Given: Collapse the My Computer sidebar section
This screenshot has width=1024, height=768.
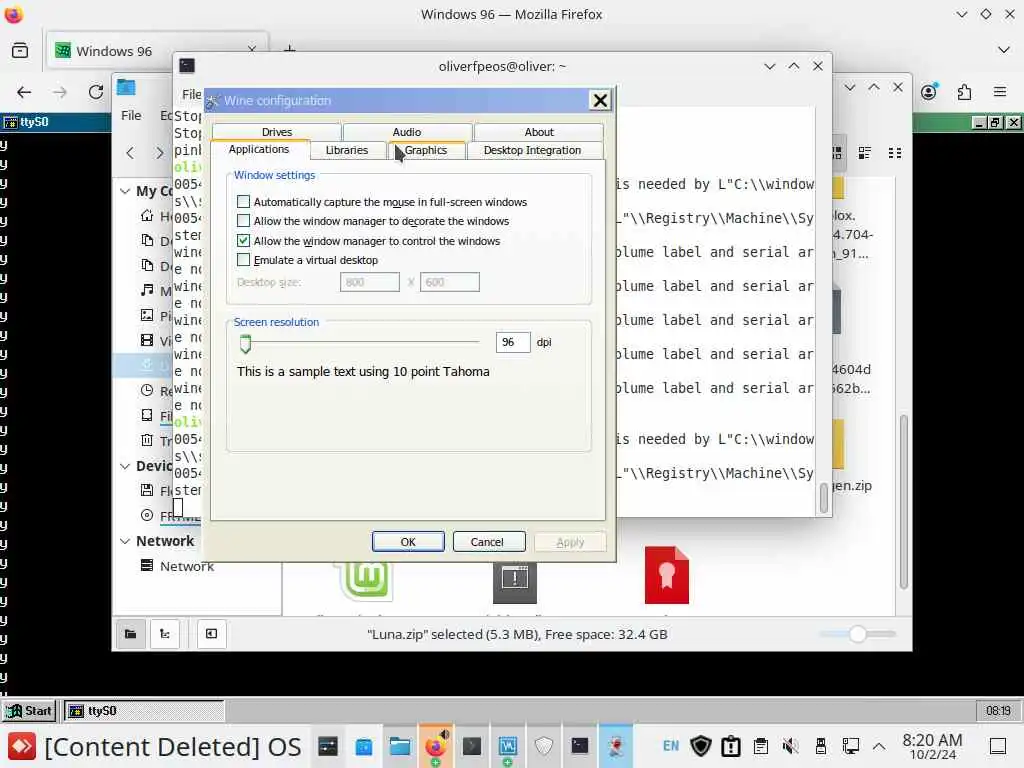Looking at the screenshot, I should (x=125, y=191).
